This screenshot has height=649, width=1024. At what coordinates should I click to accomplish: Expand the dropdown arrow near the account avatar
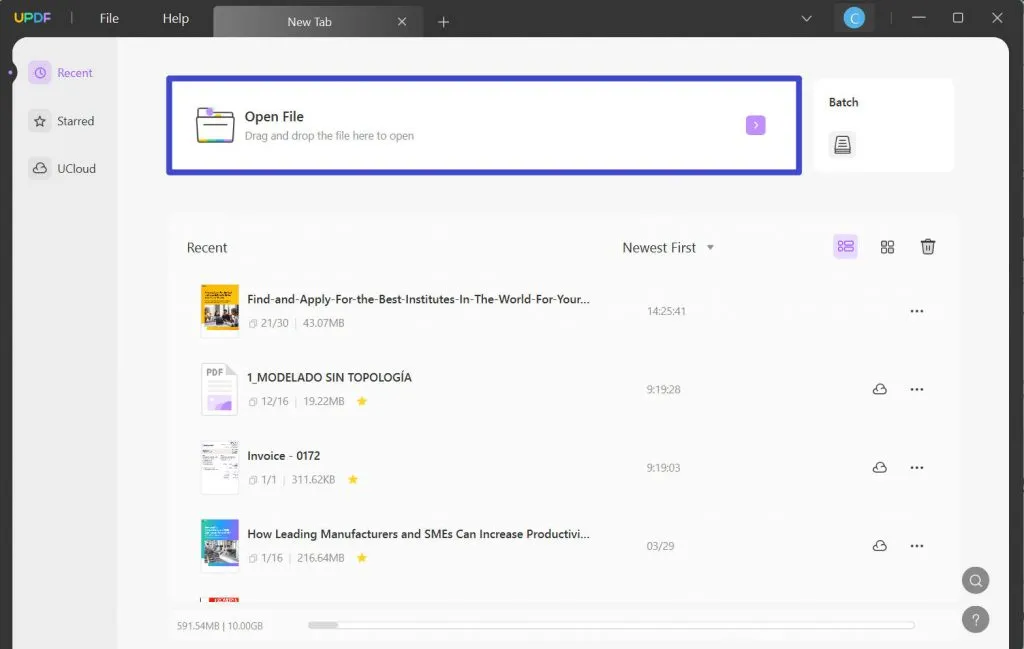(806, 18)
